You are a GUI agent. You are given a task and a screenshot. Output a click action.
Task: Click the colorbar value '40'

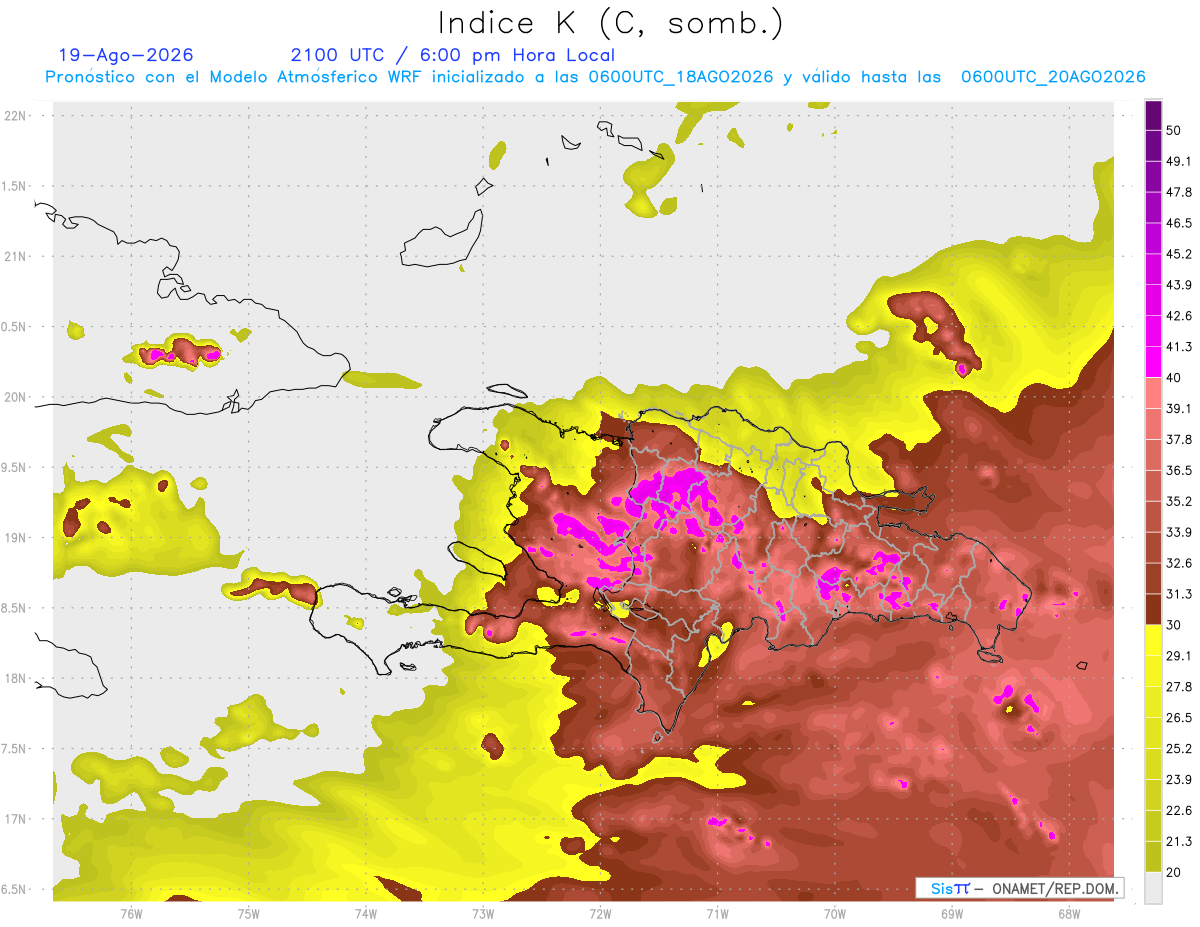click(x=1175, y=377)
